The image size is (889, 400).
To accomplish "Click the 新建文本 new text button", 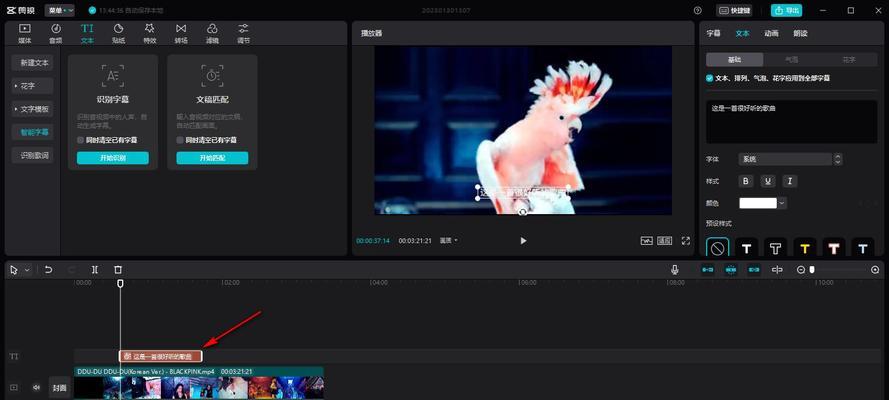I will (33, 63).
